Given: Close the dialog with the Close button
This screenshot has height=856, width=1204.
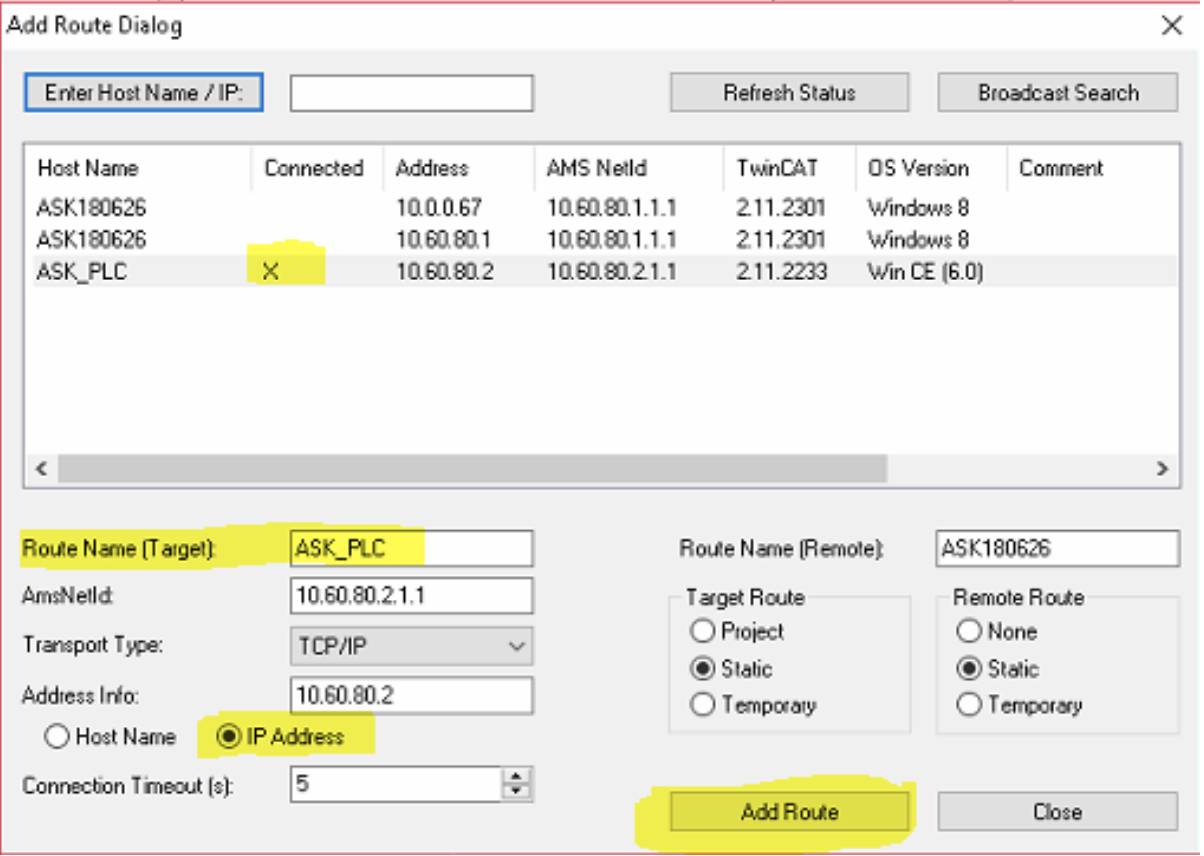Looking at the screenshot, I should (x=1057, y=812).
